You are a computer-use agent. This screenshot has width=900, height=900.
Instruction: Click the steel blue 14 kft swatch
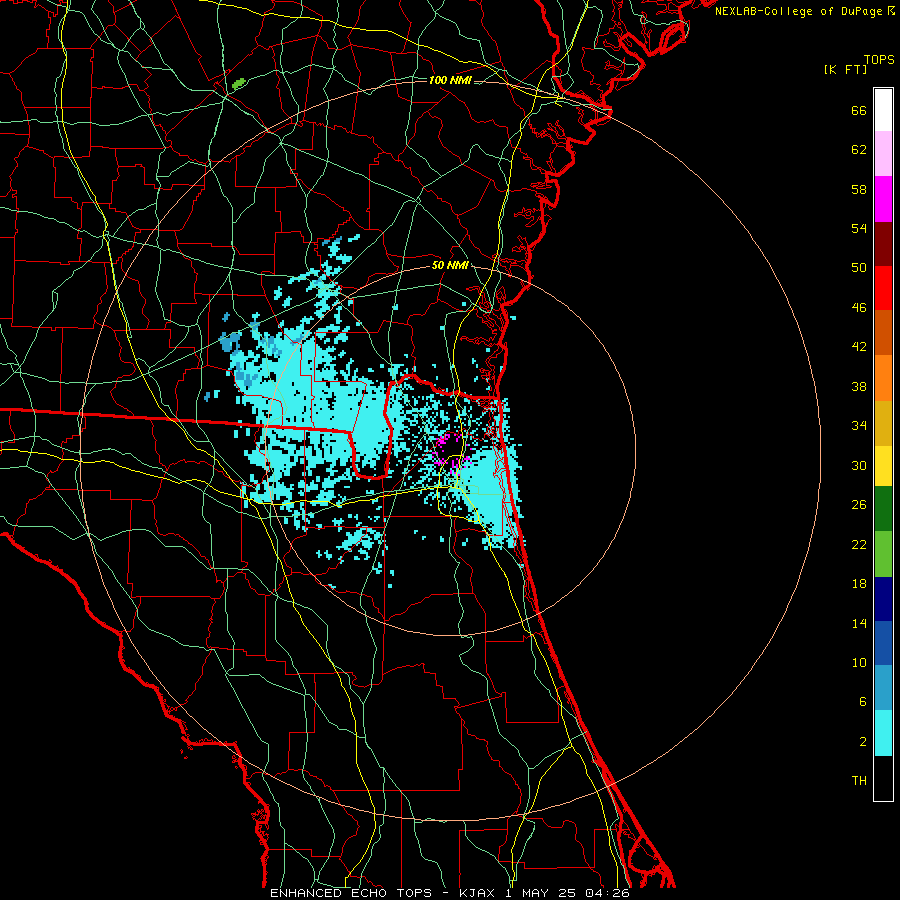(x=883, y=687)
